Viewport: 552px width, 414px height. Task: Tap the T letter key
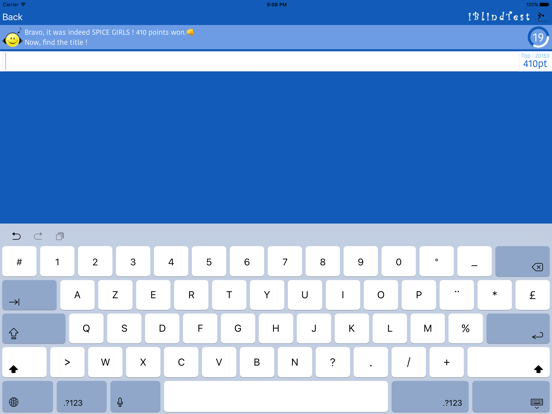tap(229, 295)
